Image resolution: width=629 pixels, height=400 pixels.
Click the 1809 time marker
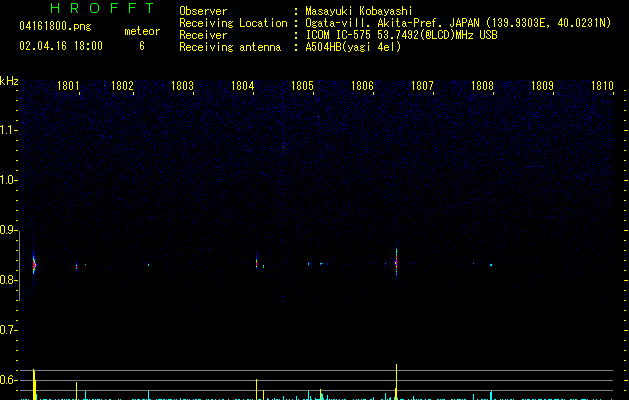pos(542,86)
